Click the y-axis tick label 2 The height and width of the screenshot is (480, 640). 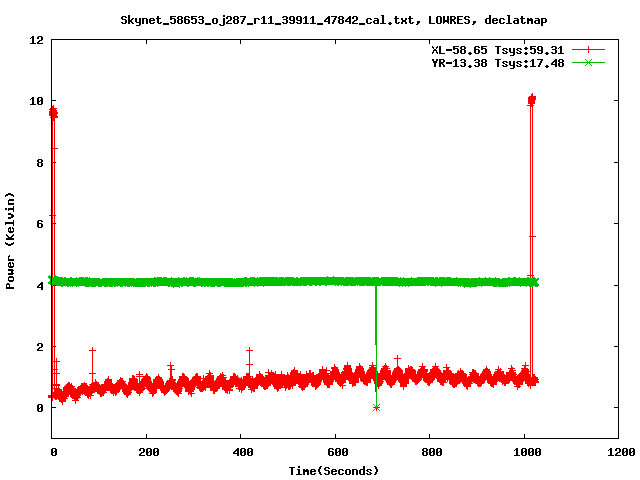pos(40,347)
